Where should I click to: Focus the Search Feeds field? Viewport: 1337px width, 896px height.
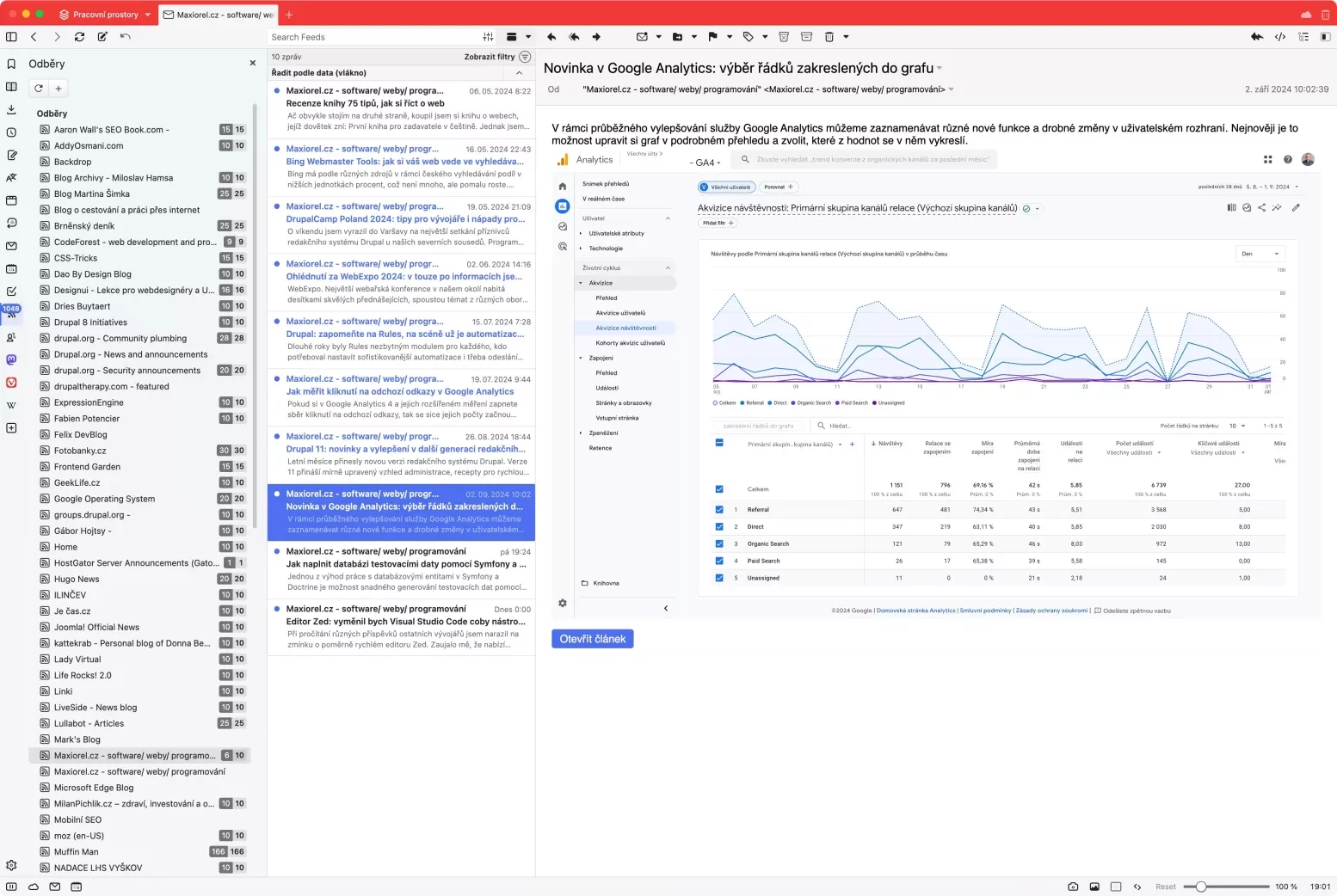click(x=374, y=37)
